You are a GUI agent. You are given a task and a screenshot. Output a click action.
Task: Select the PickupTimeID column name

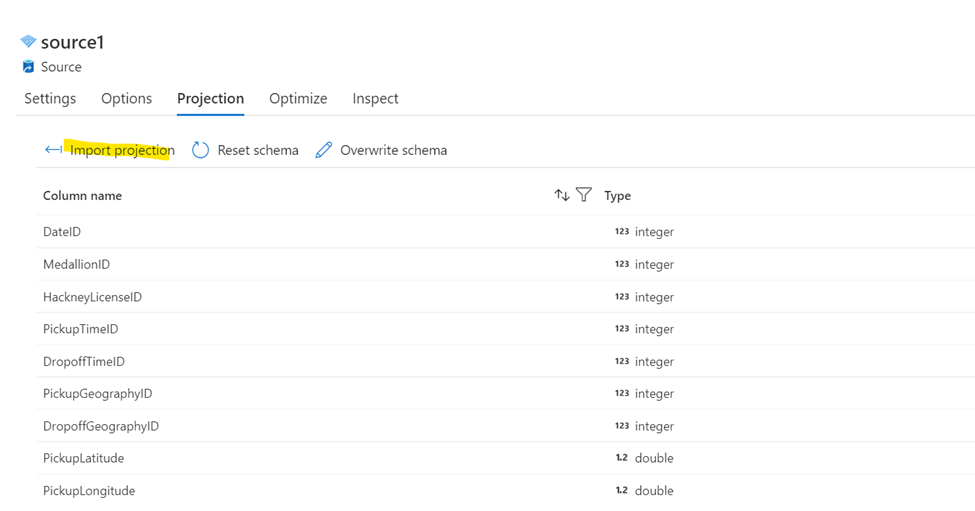tap(80, 329)
